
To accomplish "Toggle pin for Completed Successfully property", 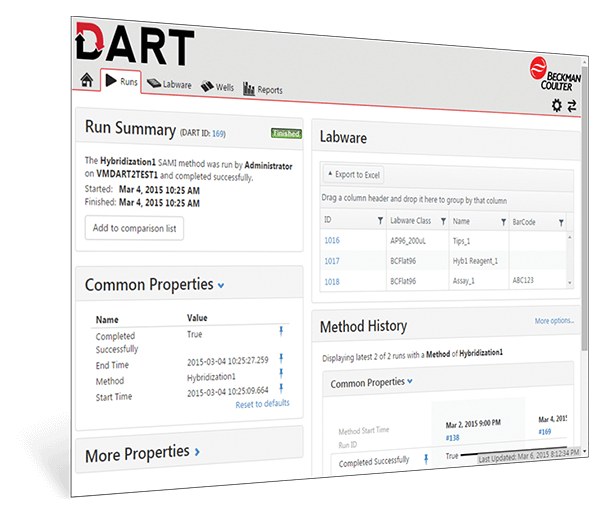I will click(281, 331).
